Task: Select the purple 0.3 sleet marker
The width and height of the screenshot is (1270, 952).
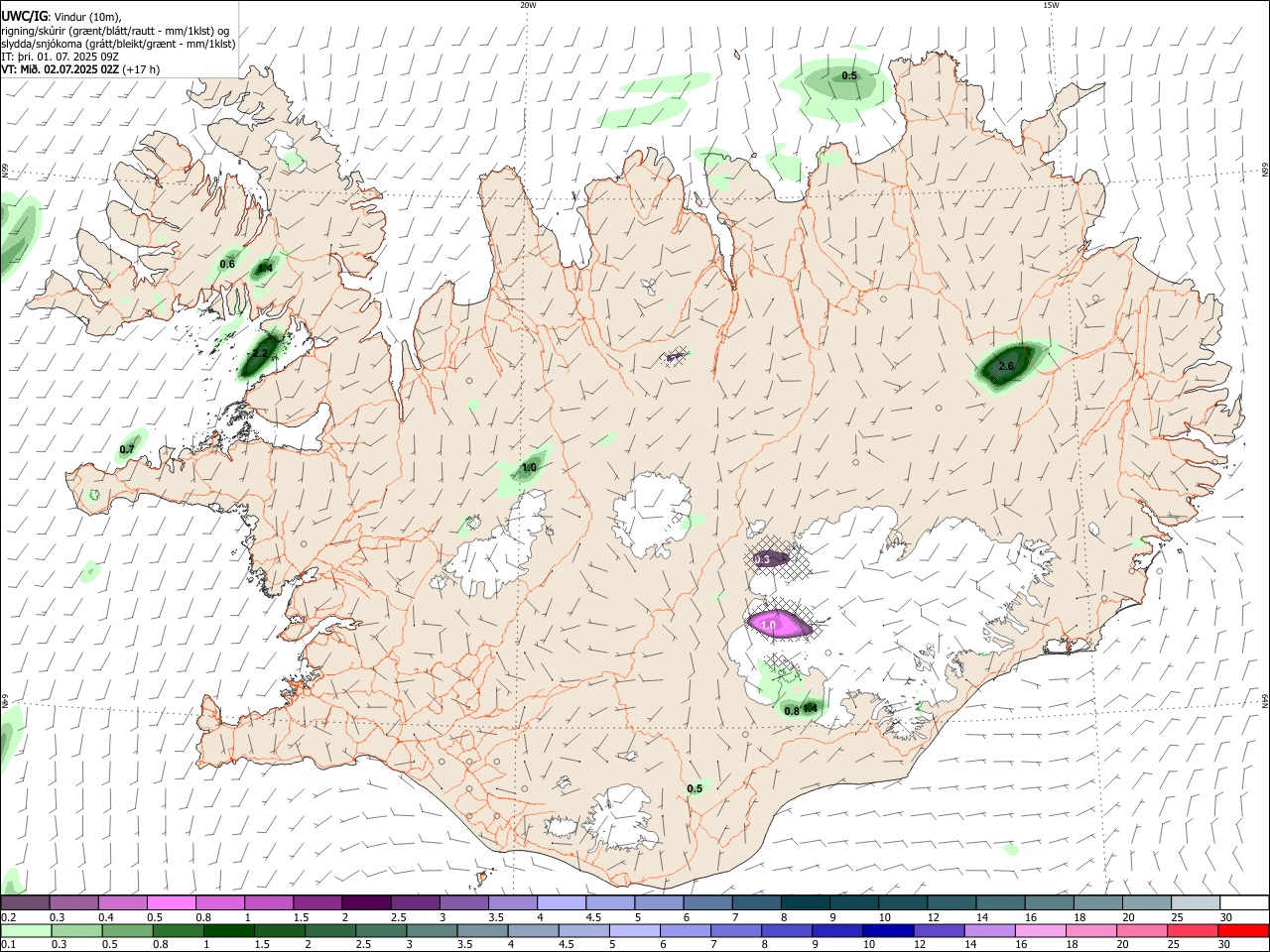Action: [762, 560]
